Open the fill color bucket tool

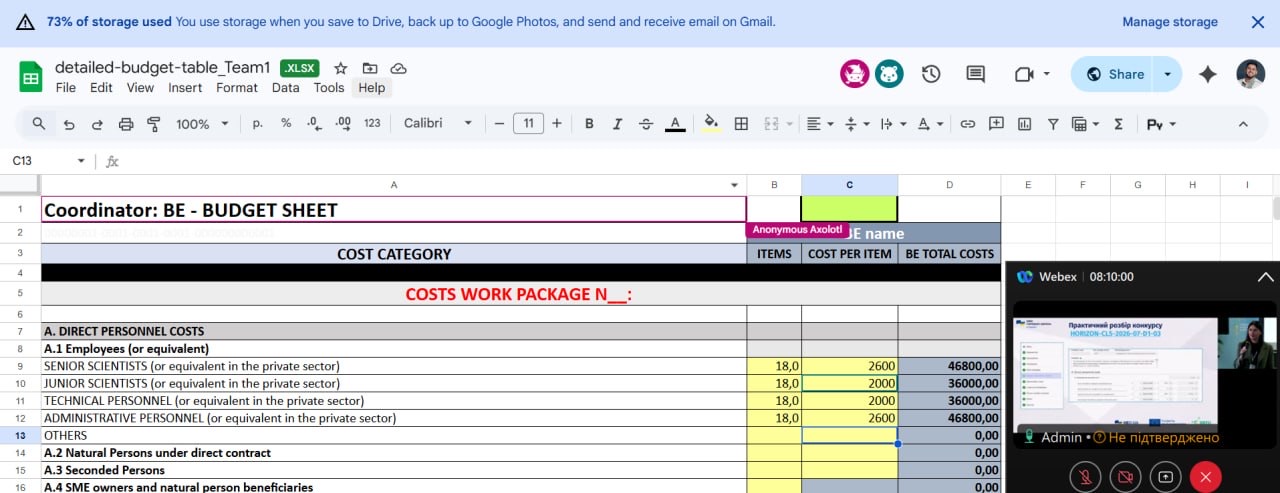pyautogui.click(x=711, y=124)
